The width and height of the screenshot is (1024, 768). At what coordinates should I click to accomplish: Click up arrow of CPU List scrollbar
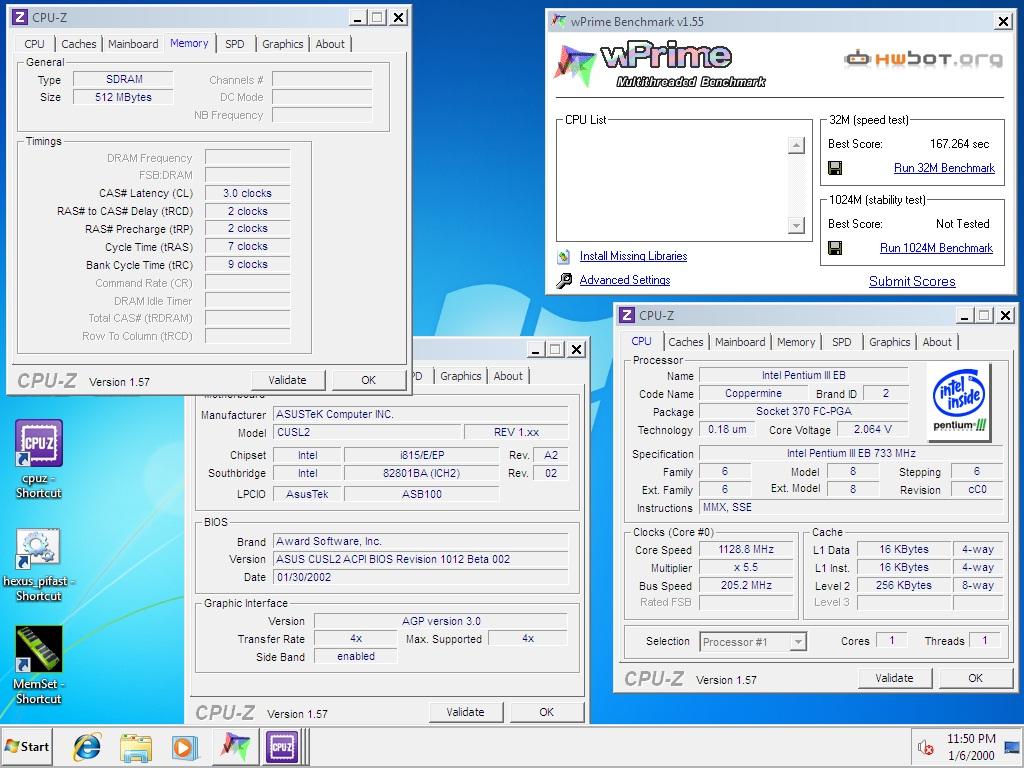click(796, 145)
